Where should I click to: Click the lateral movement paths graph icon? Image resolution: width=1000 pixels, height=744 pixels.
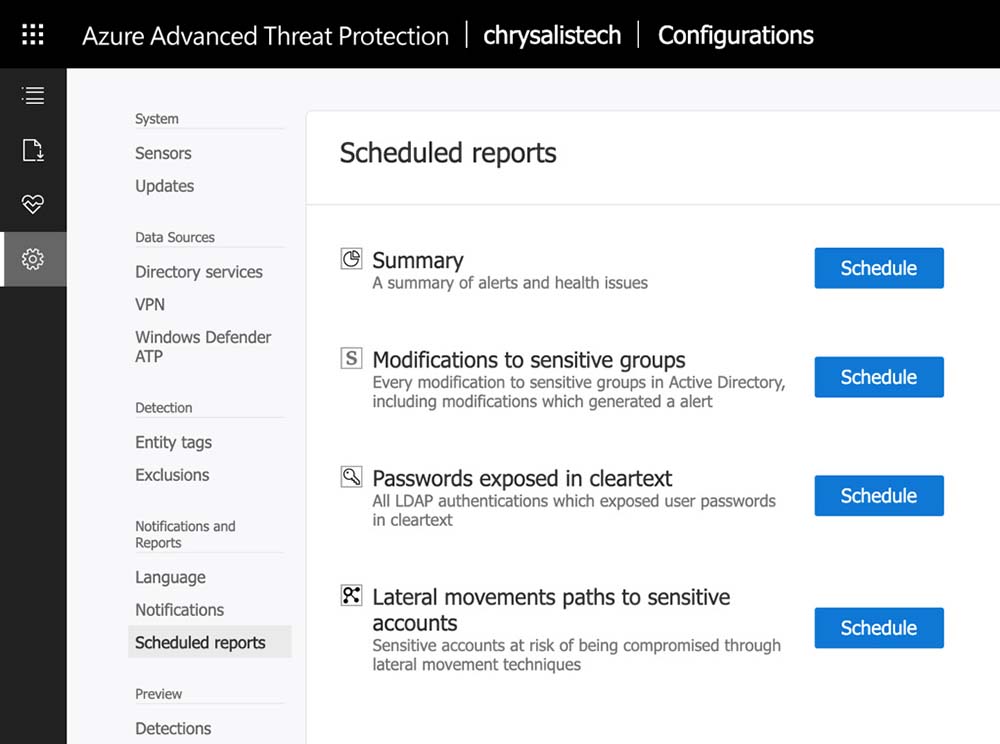tap(351, 596)
